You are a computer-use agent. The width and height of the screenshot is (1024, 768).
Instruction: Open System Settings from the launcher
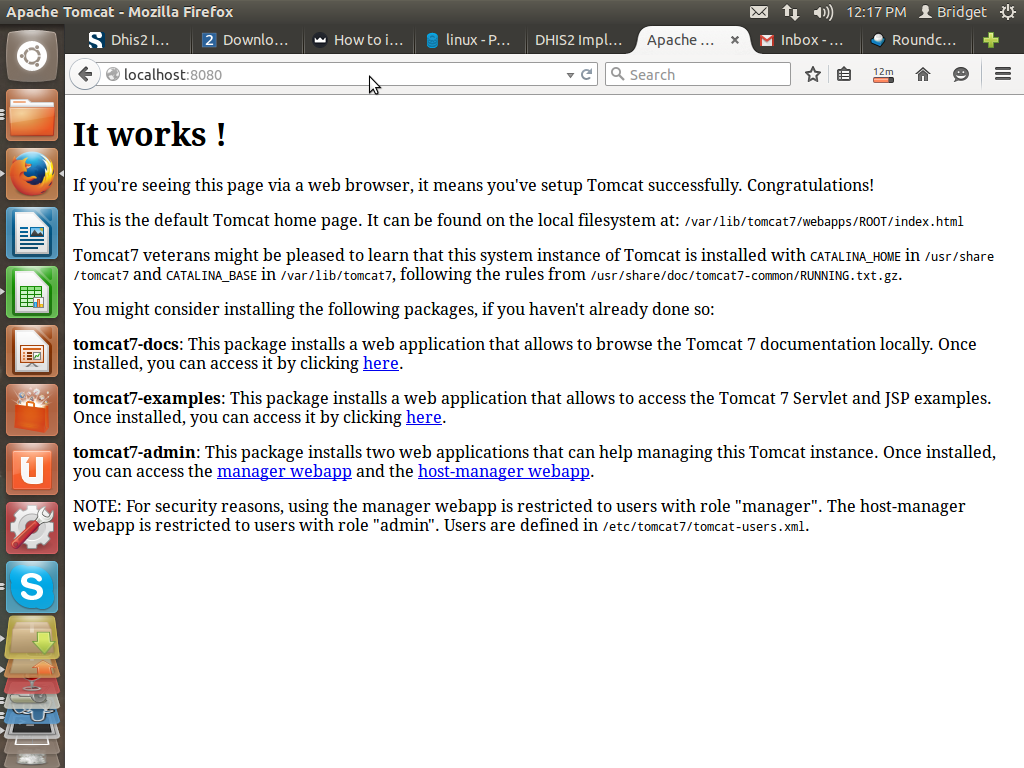coord(31,528)
